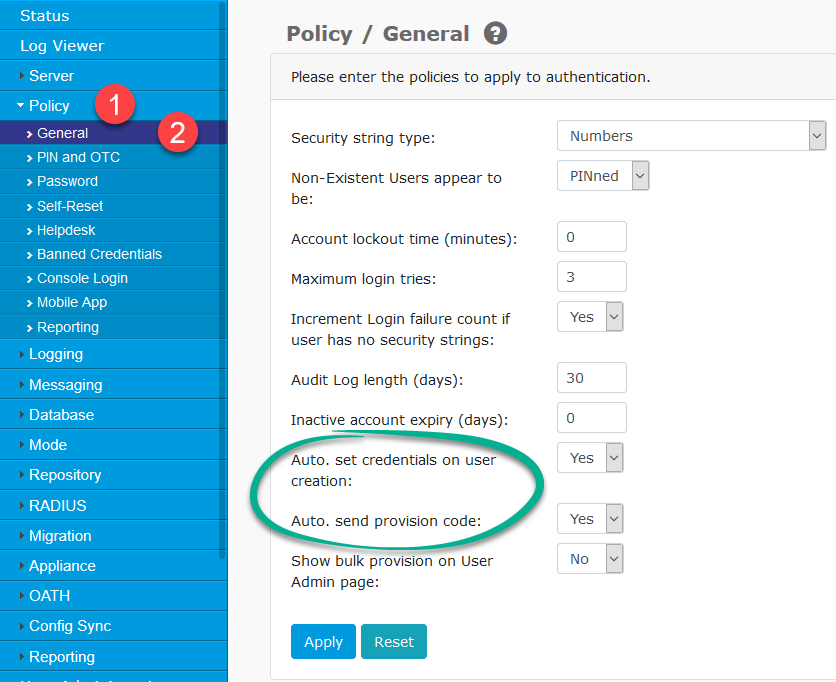Image resolution: width=836 pixels, height=682 pixels.
Task: Click the help question mark icon
Action: [495, 34]
